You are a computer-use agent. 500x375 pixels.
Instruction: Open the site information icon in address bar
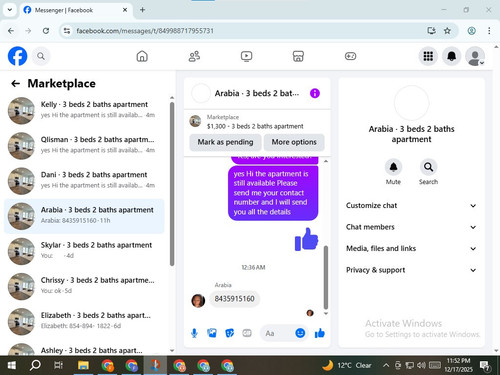click(x=67, y=31)
